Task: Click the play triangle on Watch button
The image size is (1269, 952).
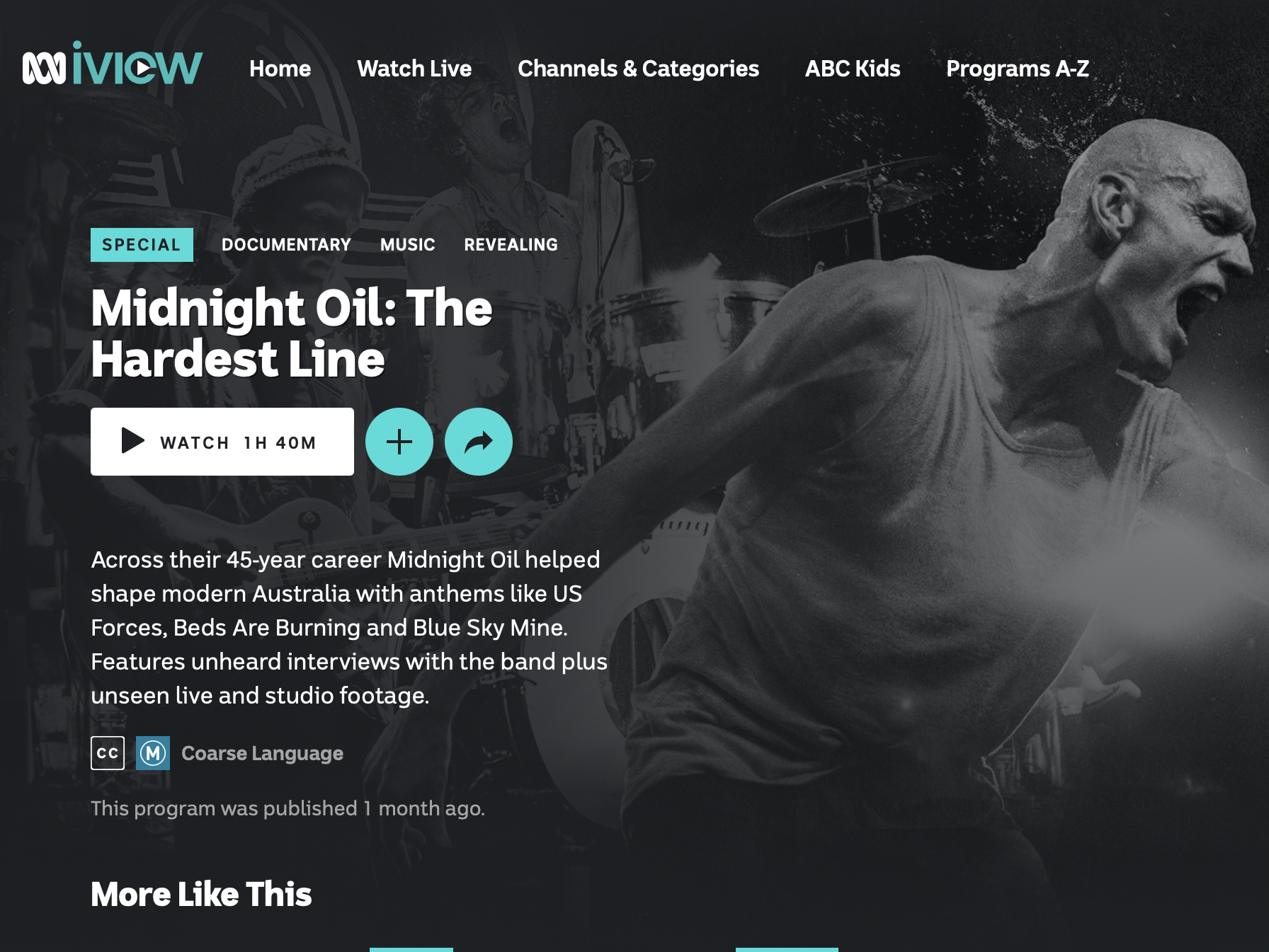Action: pyautogui.click(x=132, y=440)
